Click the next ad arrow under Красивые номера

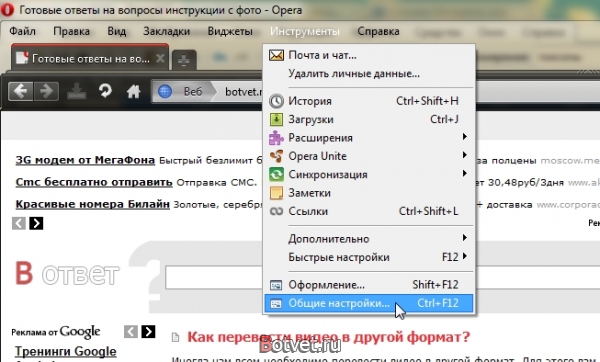36,223
